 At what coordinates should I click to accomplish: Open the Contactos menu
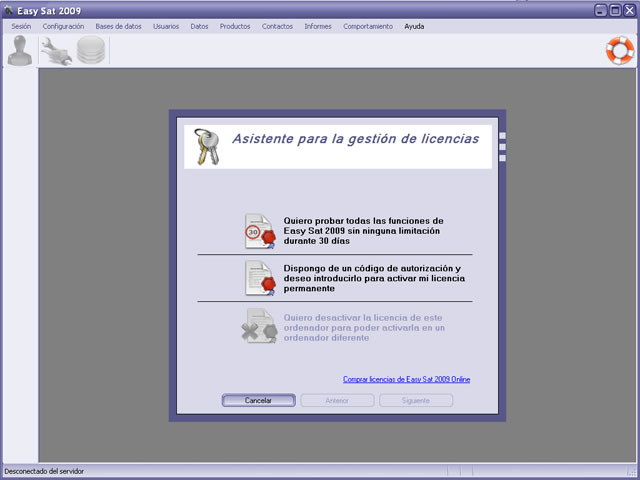277,26
